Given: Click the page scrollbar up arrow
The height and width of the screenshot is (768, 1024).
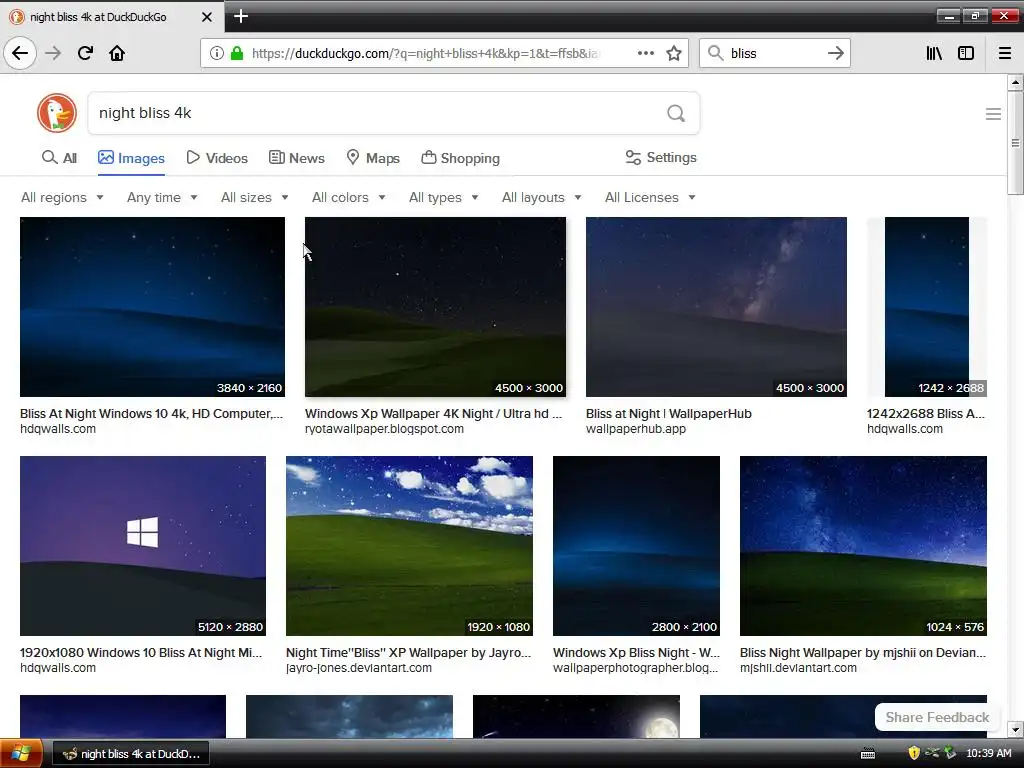Looking at the screenshot, I should [1015, 82].
